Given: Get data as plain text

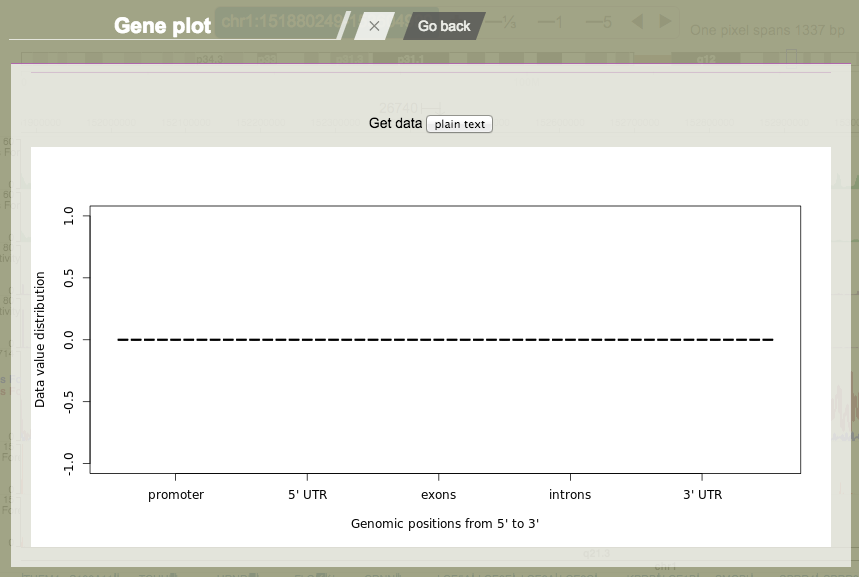Looking at the screenshot, I should [459, 124].
